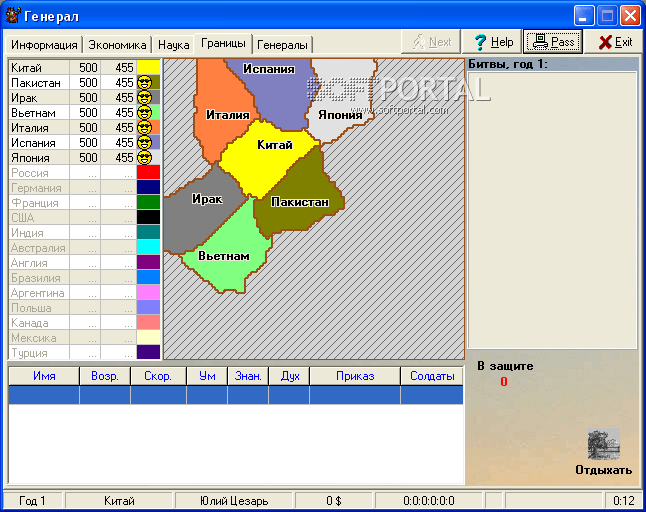
Task: Click the Exit button
Action: click(615, 42)
